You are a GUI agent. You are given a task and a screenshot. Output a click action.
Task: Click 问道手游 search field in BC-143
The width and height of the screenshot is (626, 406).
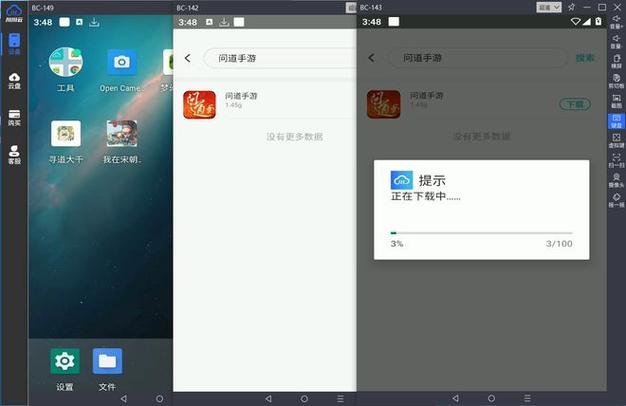point(477,58)
